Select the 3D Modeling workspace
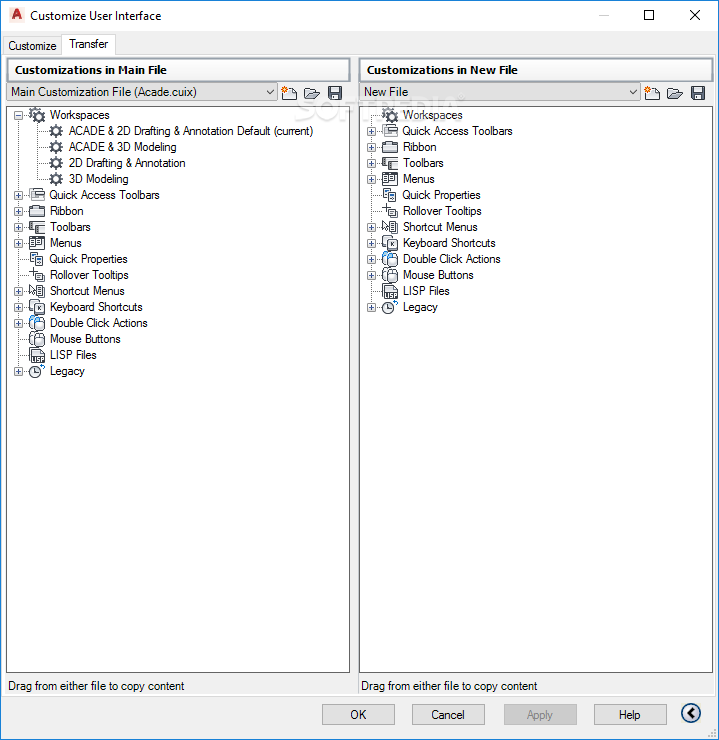719x740 pixels. (99, 179)
